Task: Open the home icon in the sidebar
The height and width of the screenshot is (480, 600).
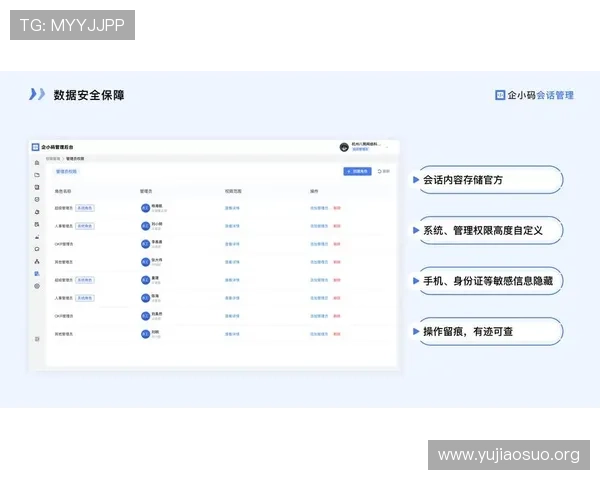Action: [x=37, y=163]
